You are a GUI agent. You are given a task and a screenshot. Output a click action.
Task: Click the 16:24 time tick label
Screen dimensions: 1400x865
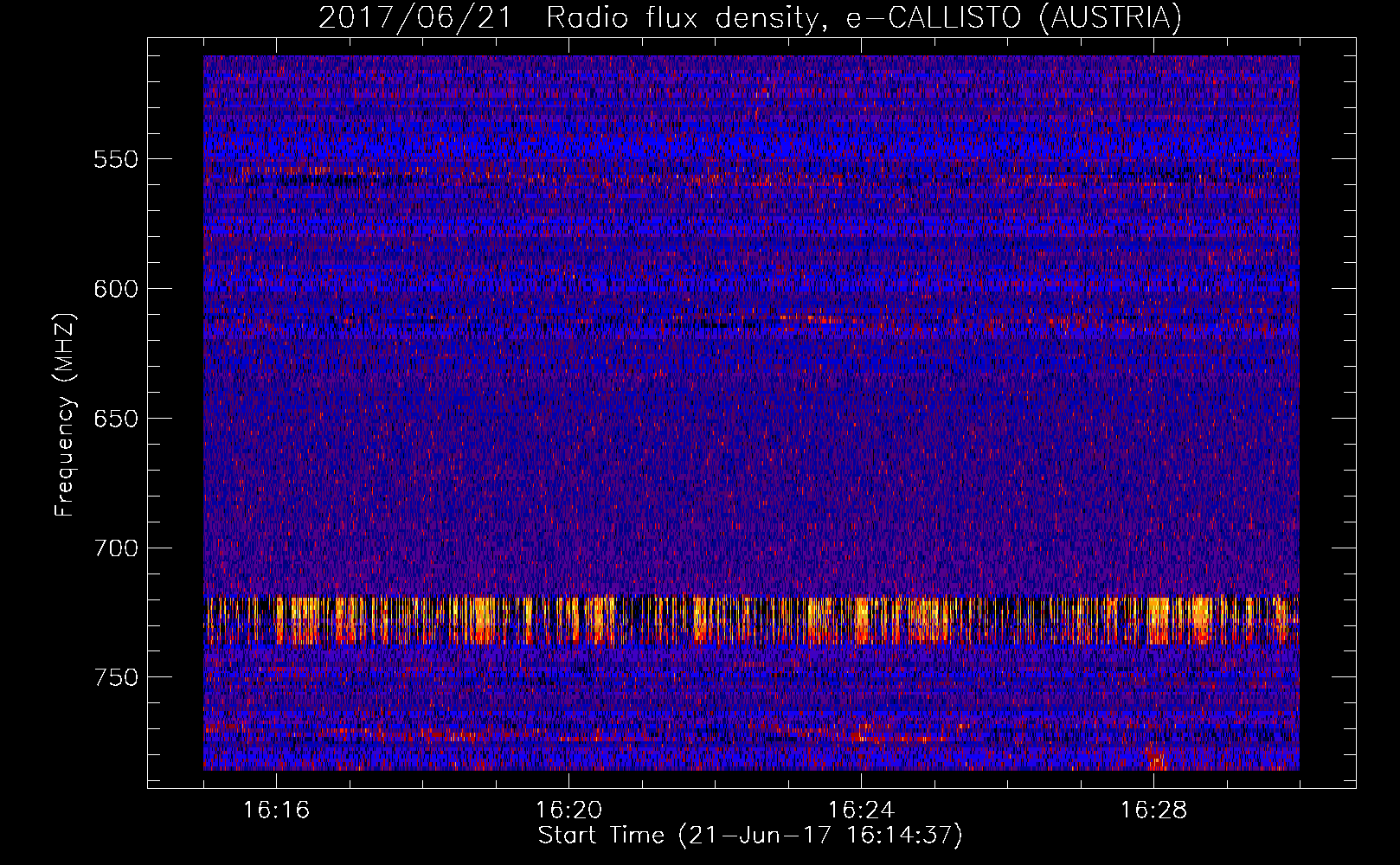861,811
